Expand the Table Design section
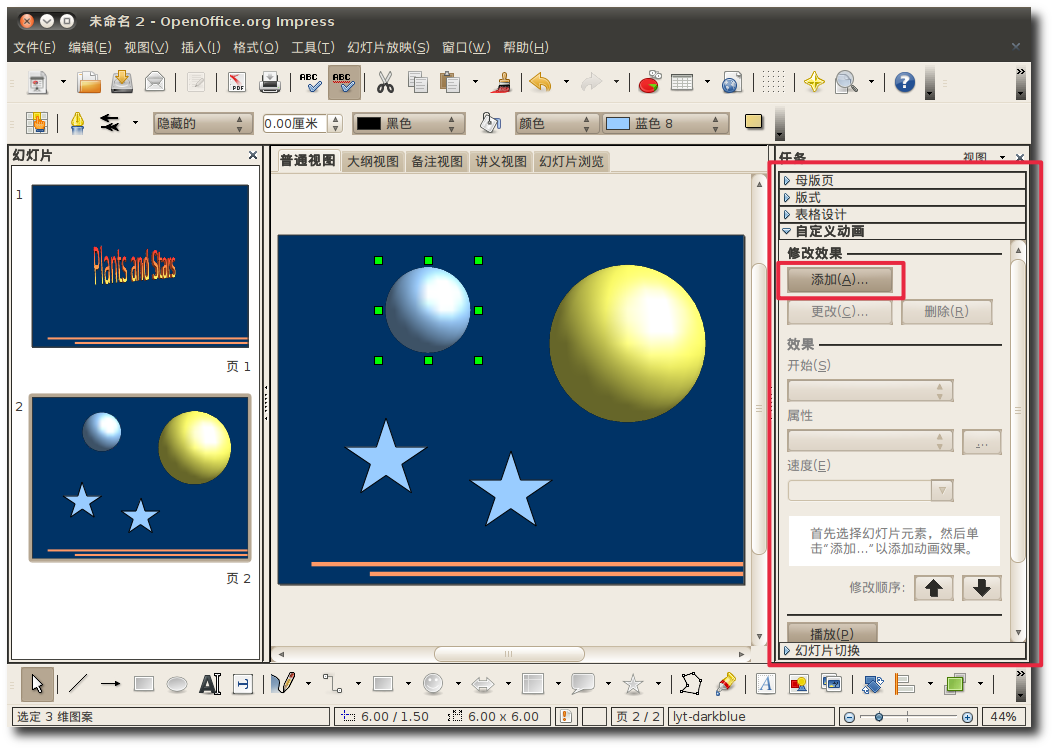 pos(902,214)
